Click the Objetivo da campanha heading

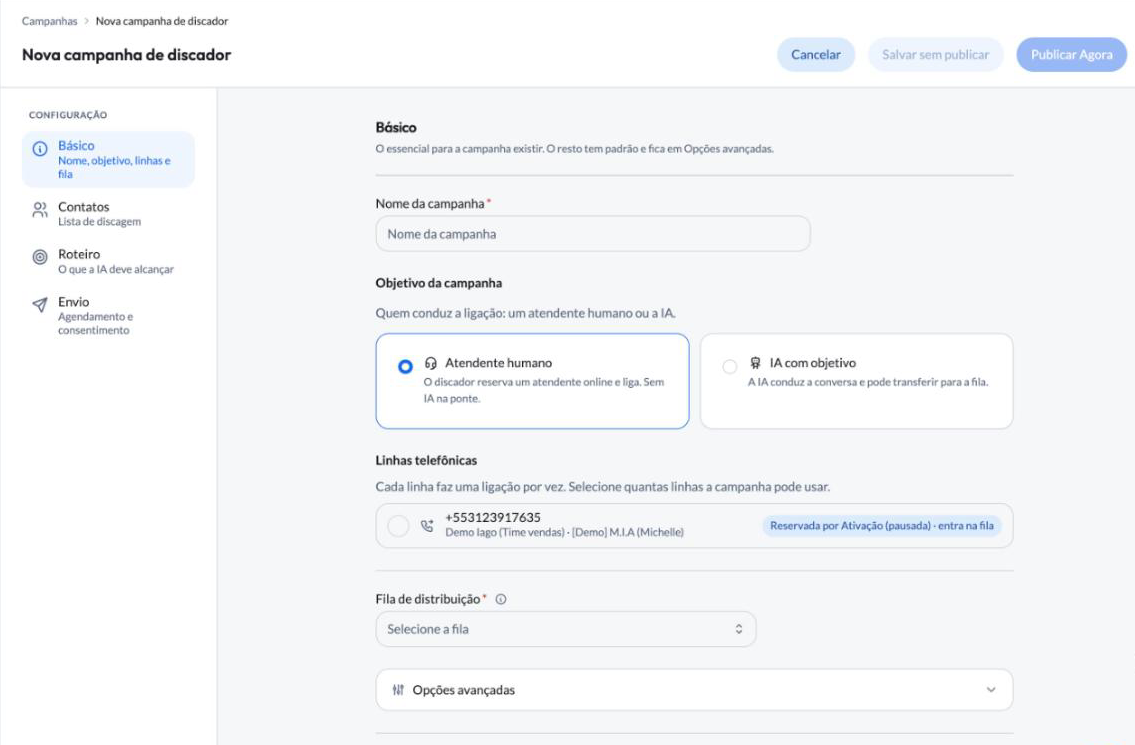[439, 283]
